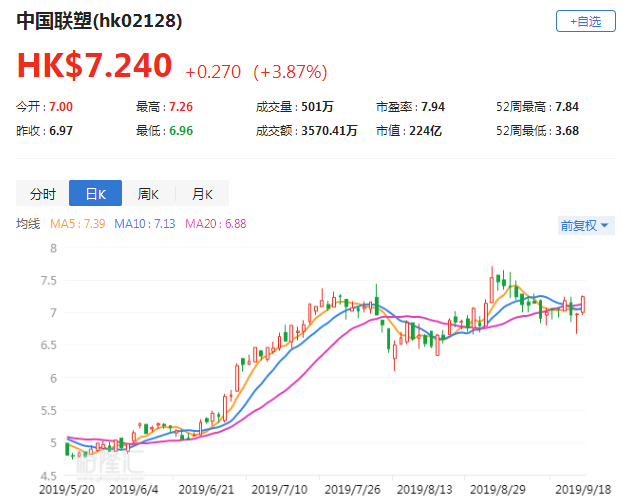Open the 周K weekly chart tab
The image size is (622, 501).
(148, 193)
